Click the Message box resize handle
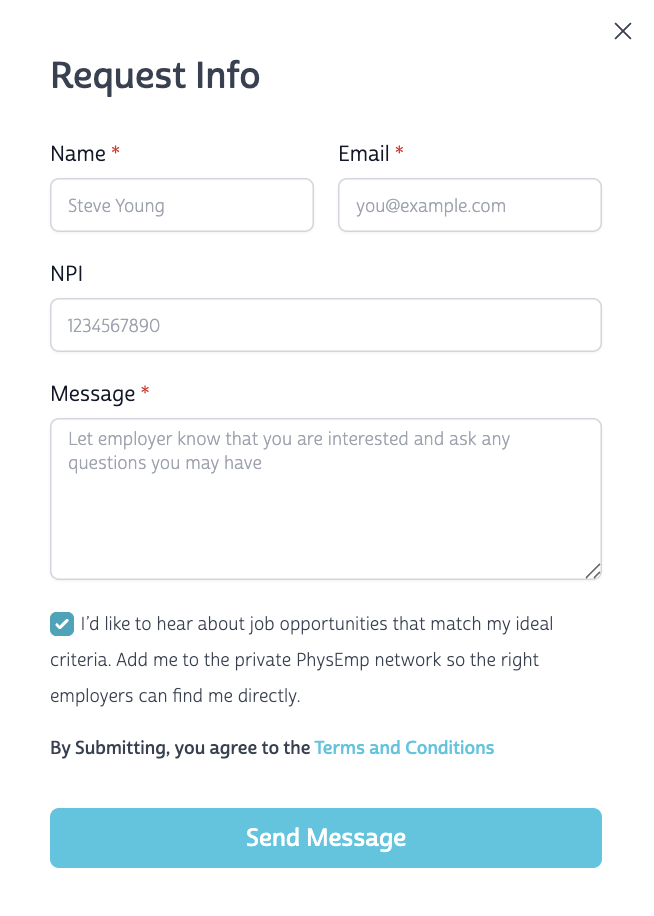 [593, 571]
